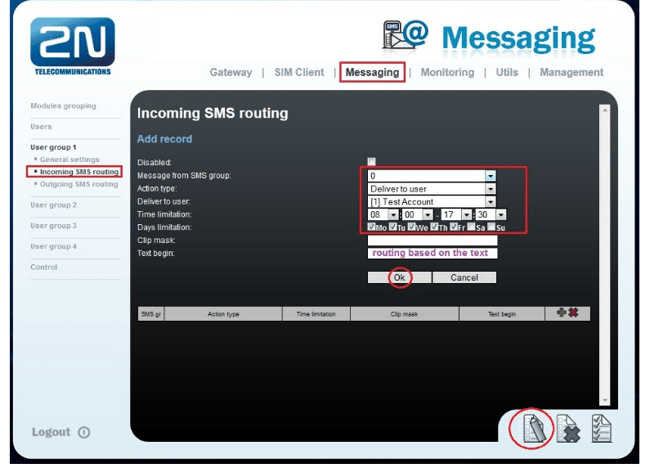Click the Ok button
The width and height of the screenshot is (650, 468).
[x=399, y=278]
